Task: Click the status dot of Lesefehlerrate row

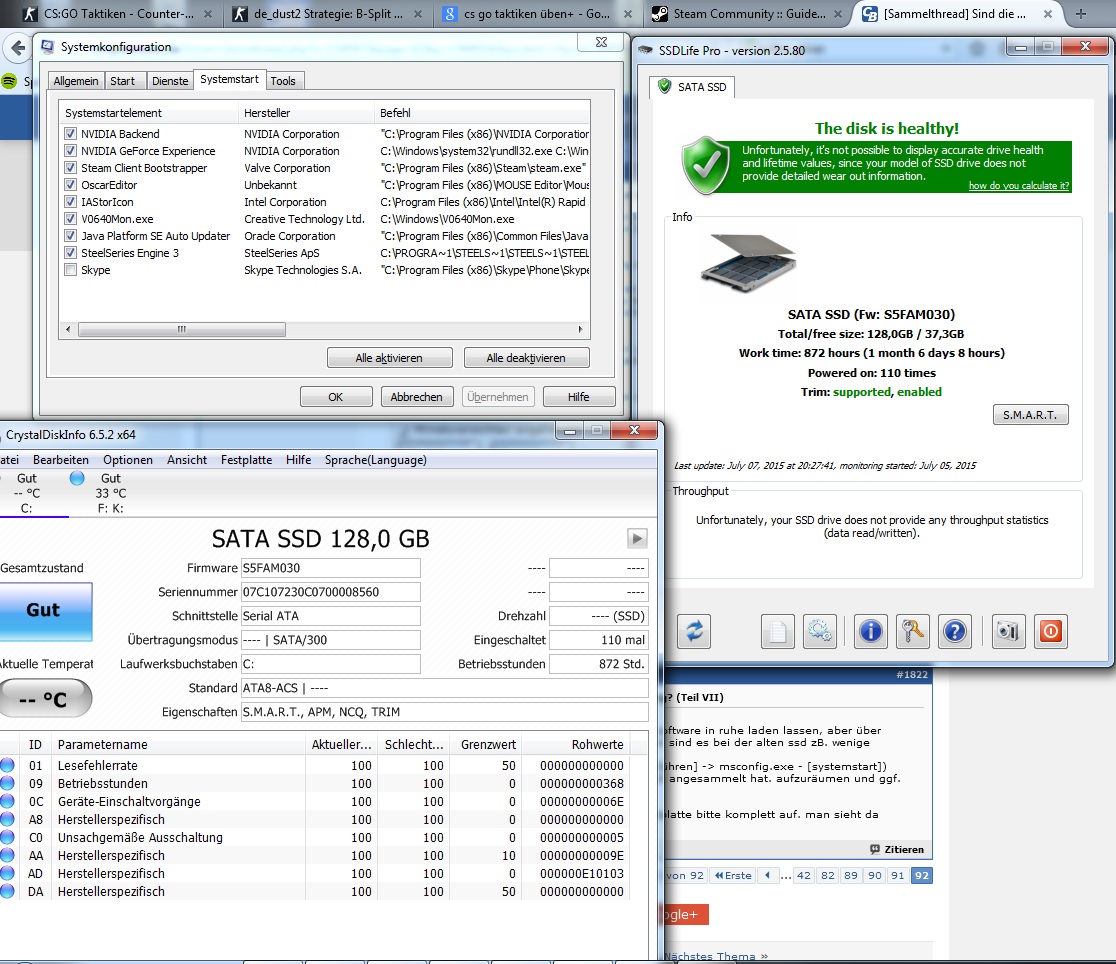Action: 7,765
